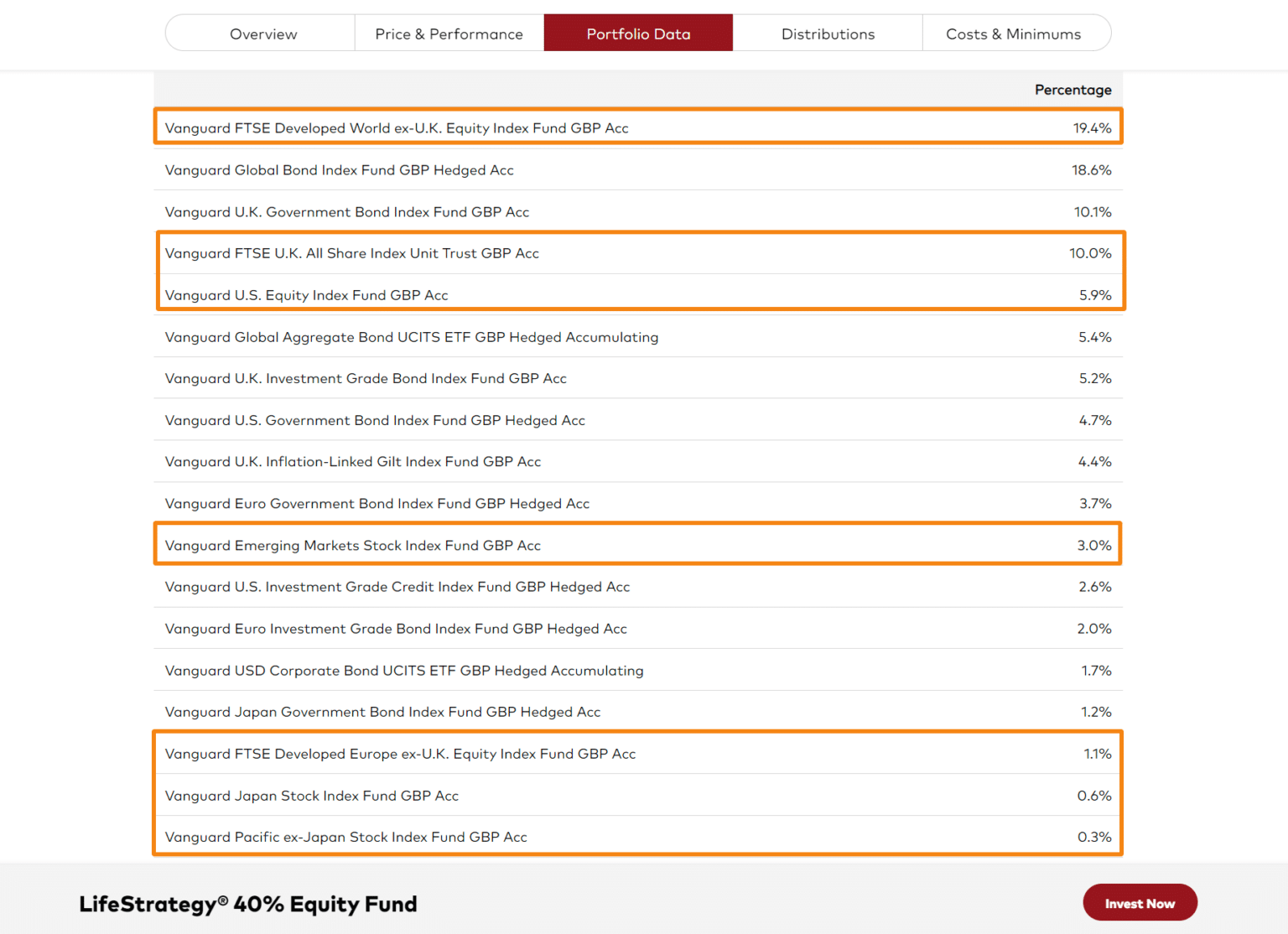The image size is (1288, 934).
Task: Click the Invest Now button
Action: pos(1140,903)
